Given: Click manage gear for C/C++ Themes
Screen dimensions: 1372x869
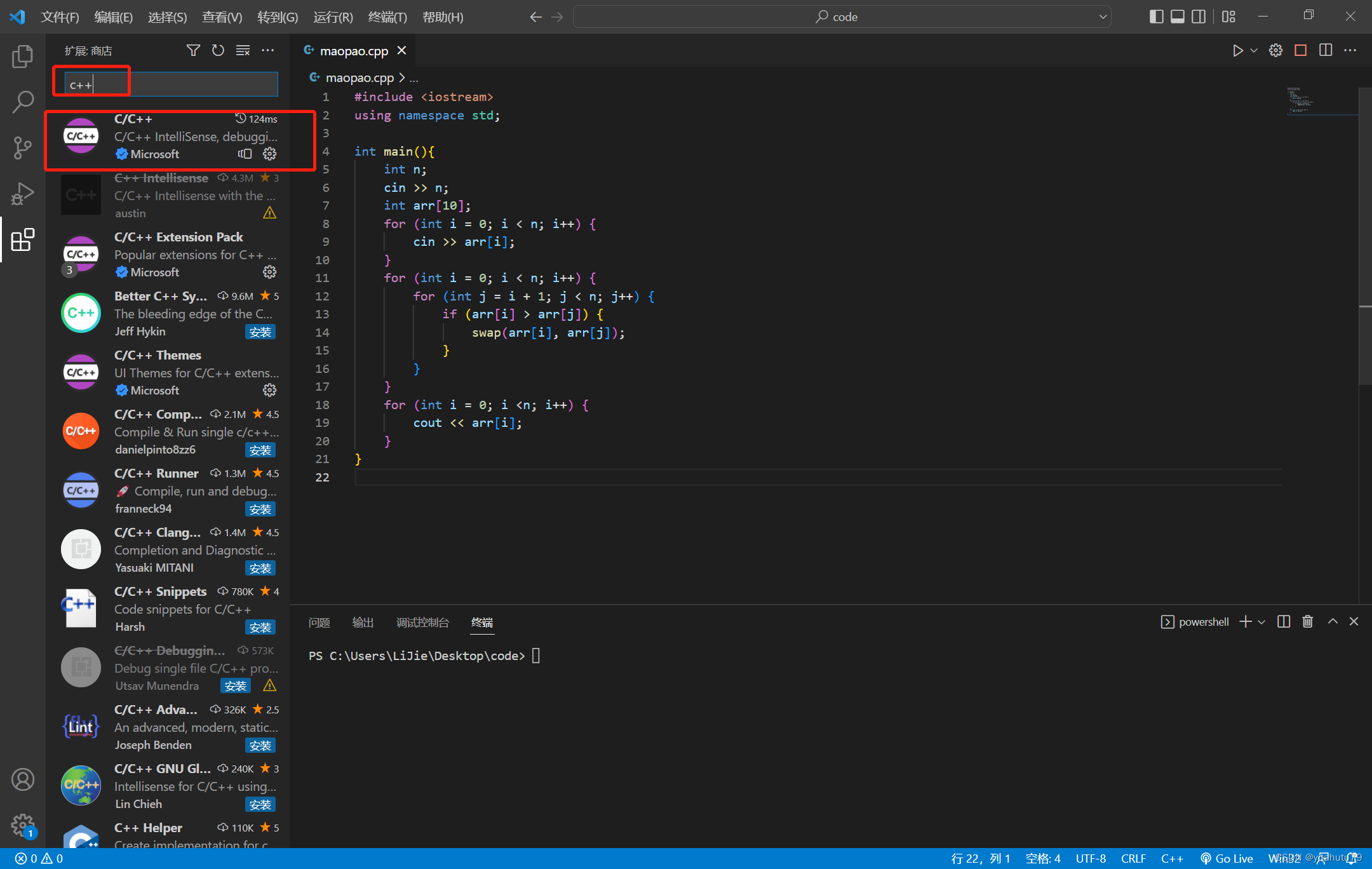Looking at the screenshot, I should tap(270, 390).
